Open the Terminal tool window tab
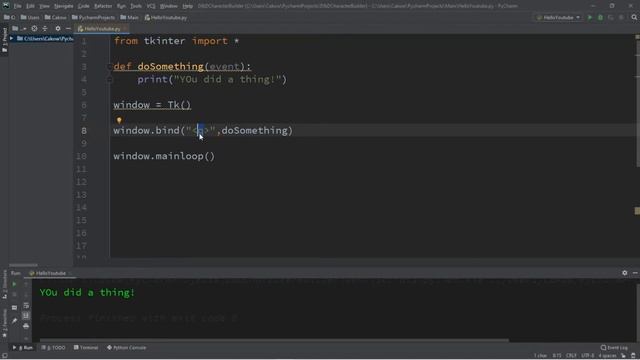The width and height of the screenshot is (640, 360). click(x=86, y=348)
